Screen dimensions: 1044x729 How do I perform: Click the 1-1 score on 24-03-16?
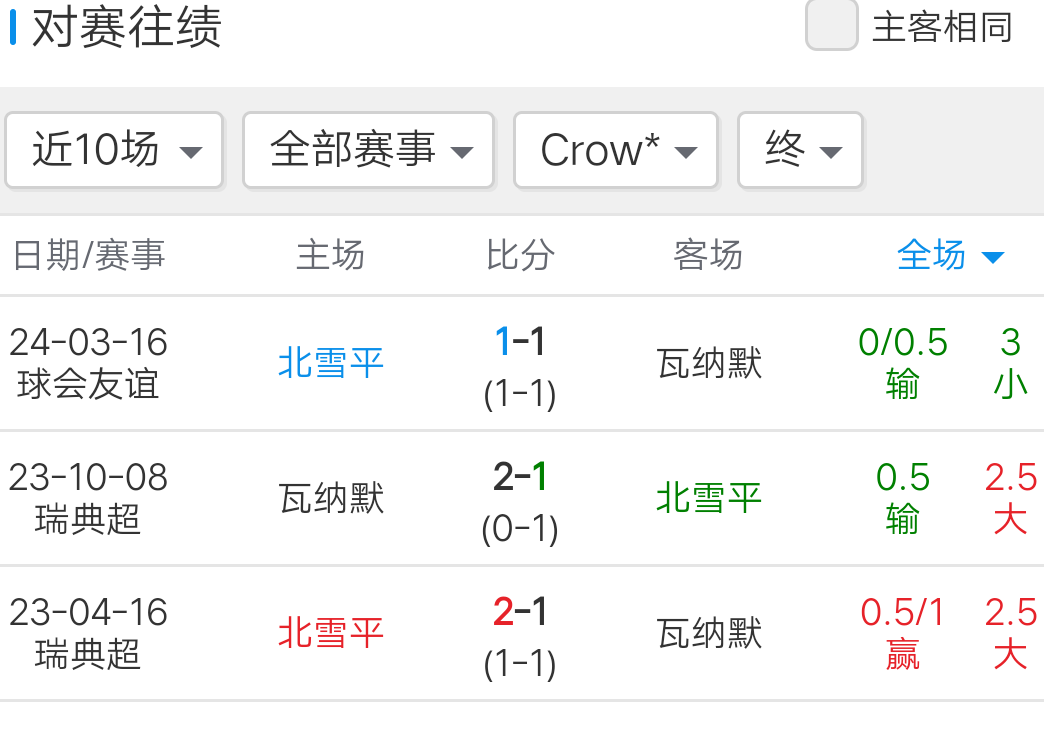point(520,343)
